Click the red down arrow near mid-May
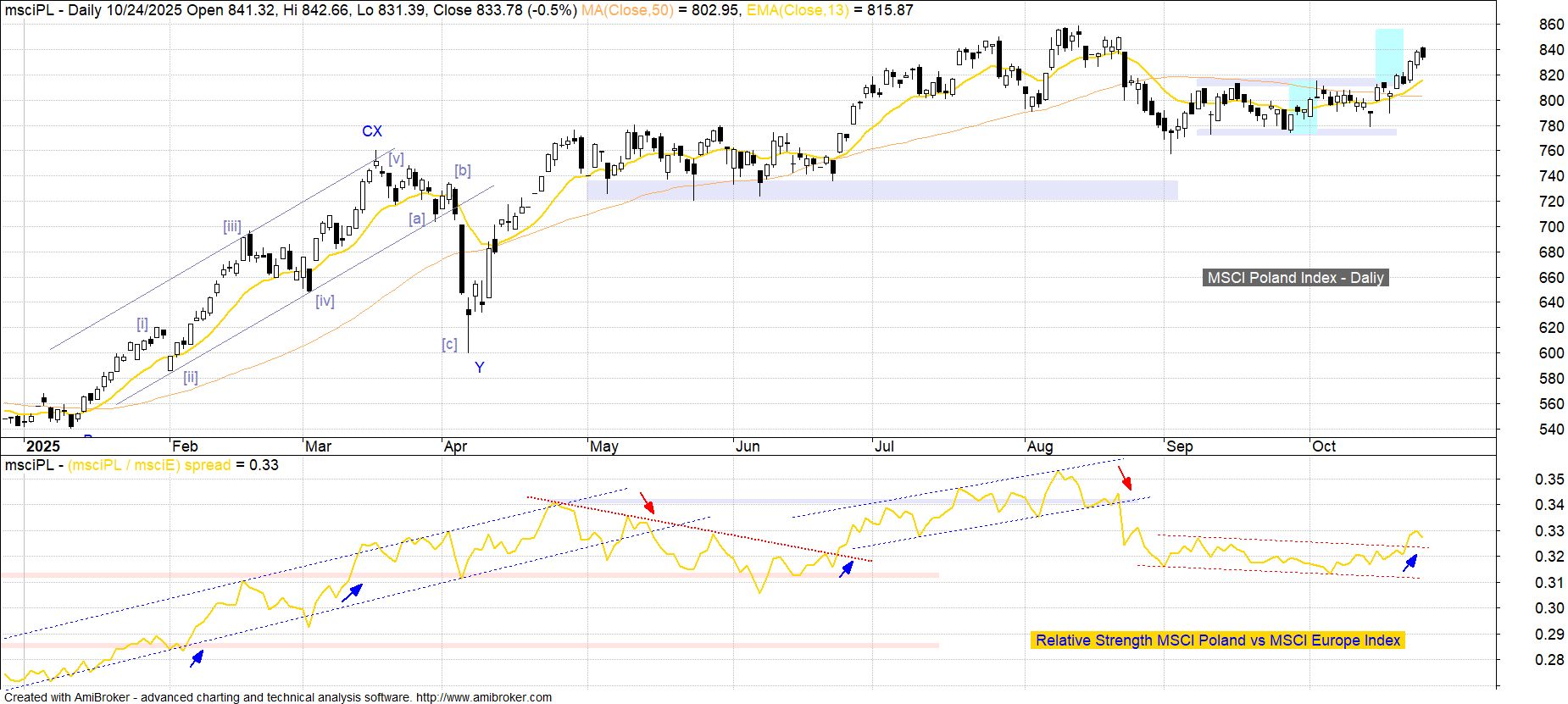Image resolution: width=1568 pixels, height=704 pixels. pos(647,502)
